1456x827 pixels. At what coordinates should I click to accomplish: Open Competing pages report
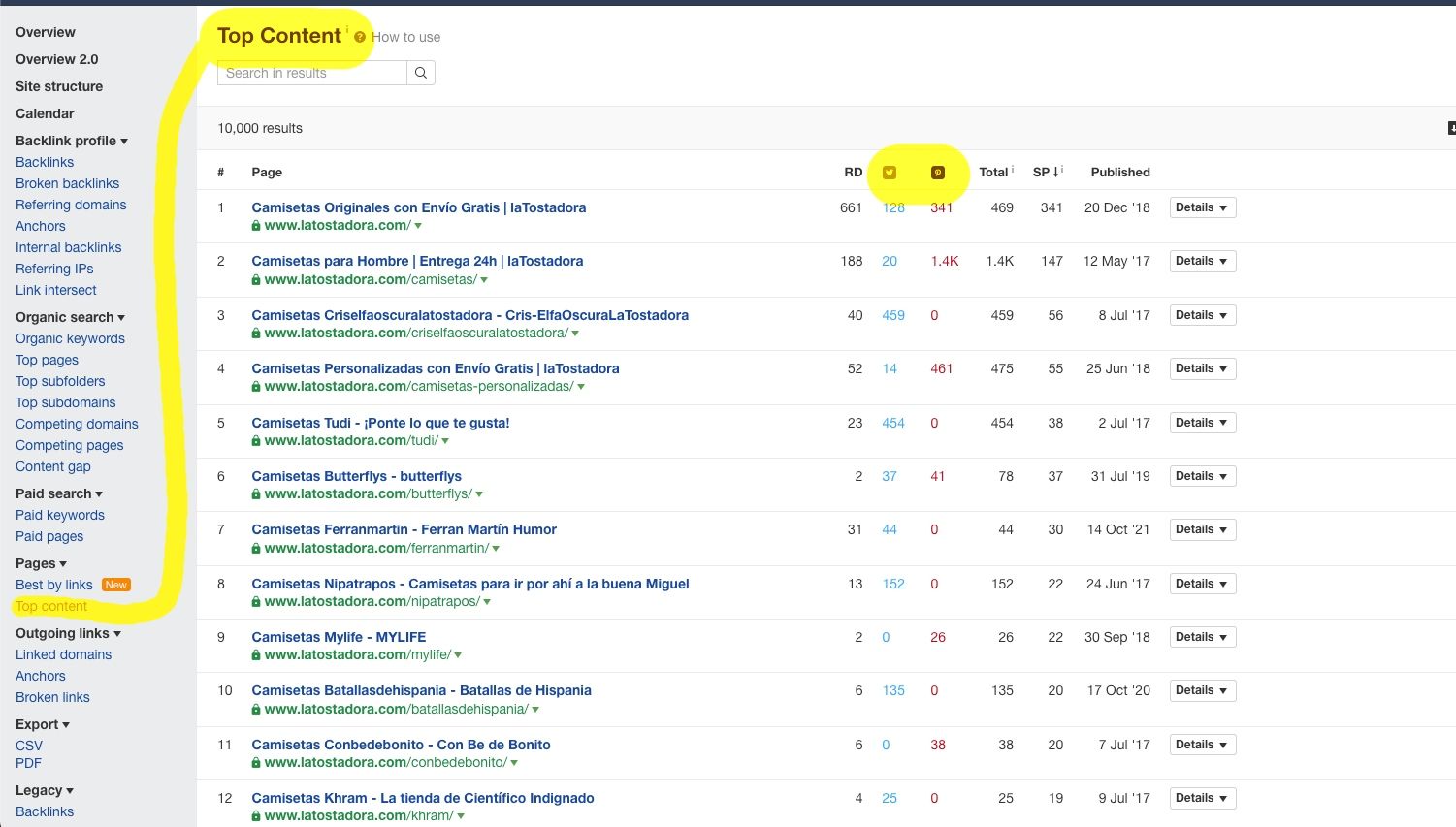[70, 445]
